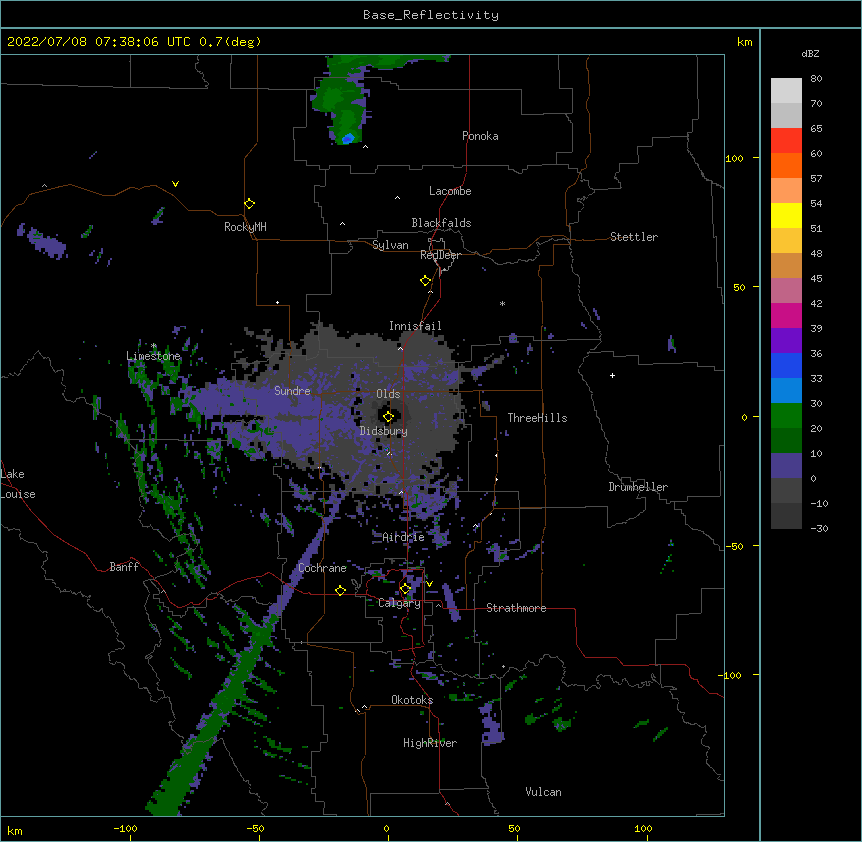Click the yellow diamond marker near RockyMH

click(x=250, y=204)
